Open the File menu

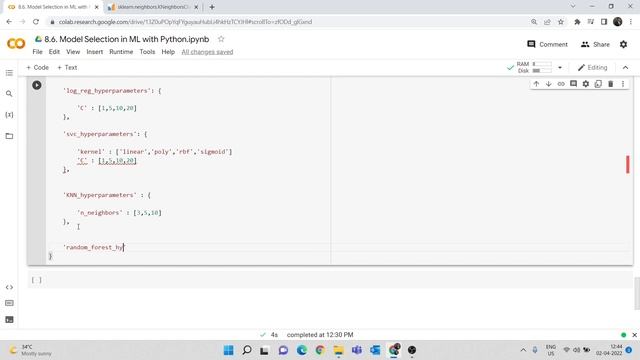click(x=38, y=52)
